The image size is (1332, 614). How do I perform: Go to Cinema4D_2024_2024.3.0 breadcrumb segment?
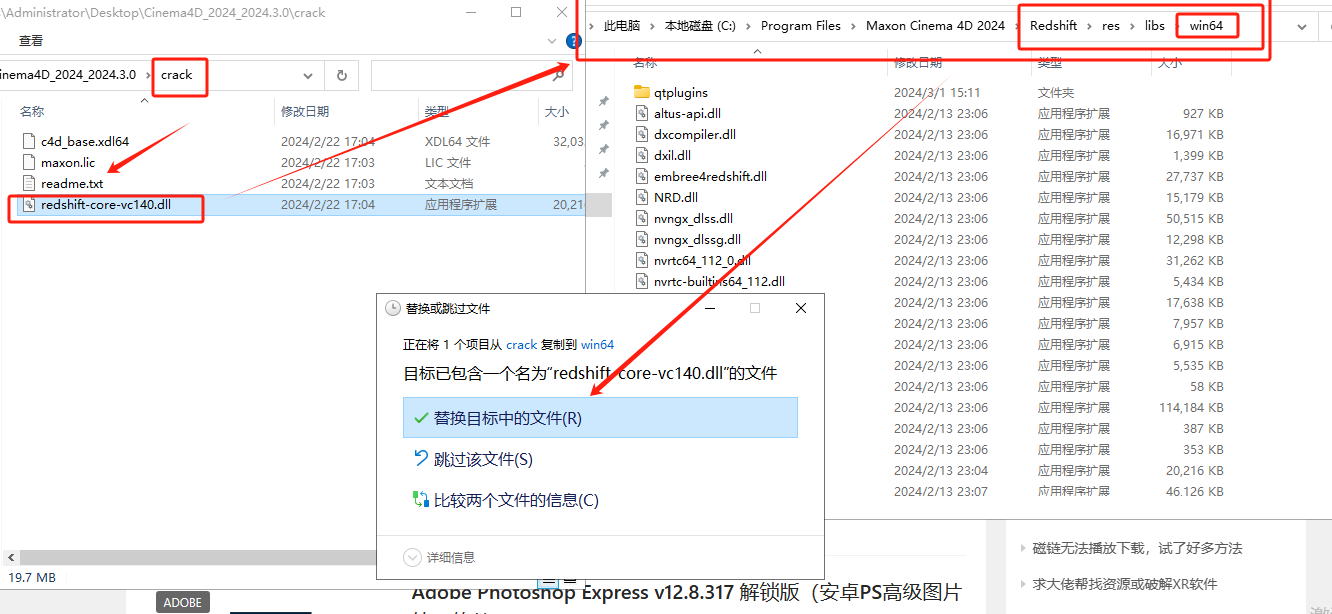pyautogui.click(x=68, y=75)
